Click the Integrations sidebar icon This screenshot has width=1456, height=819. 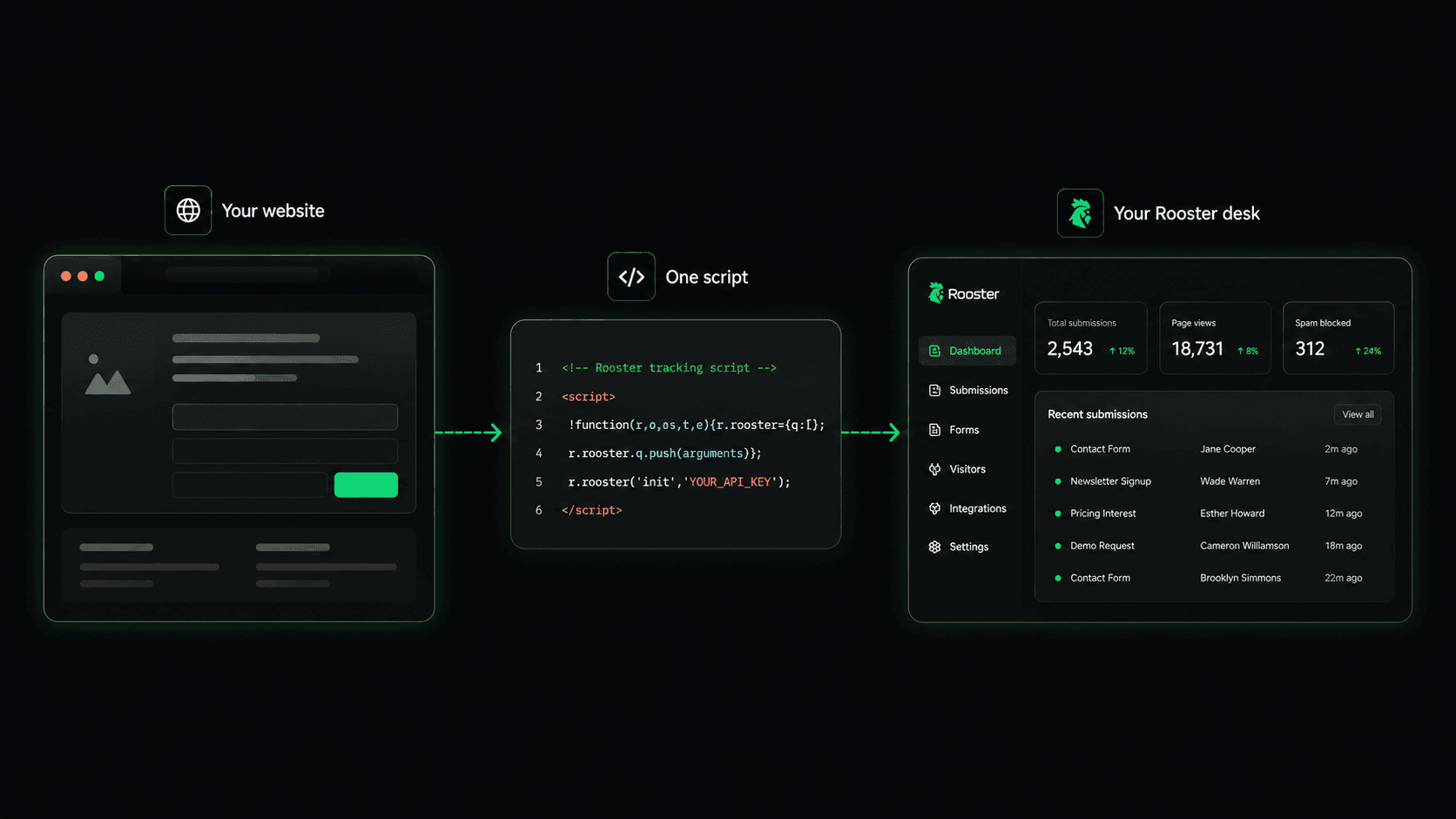tap(934, 508)
